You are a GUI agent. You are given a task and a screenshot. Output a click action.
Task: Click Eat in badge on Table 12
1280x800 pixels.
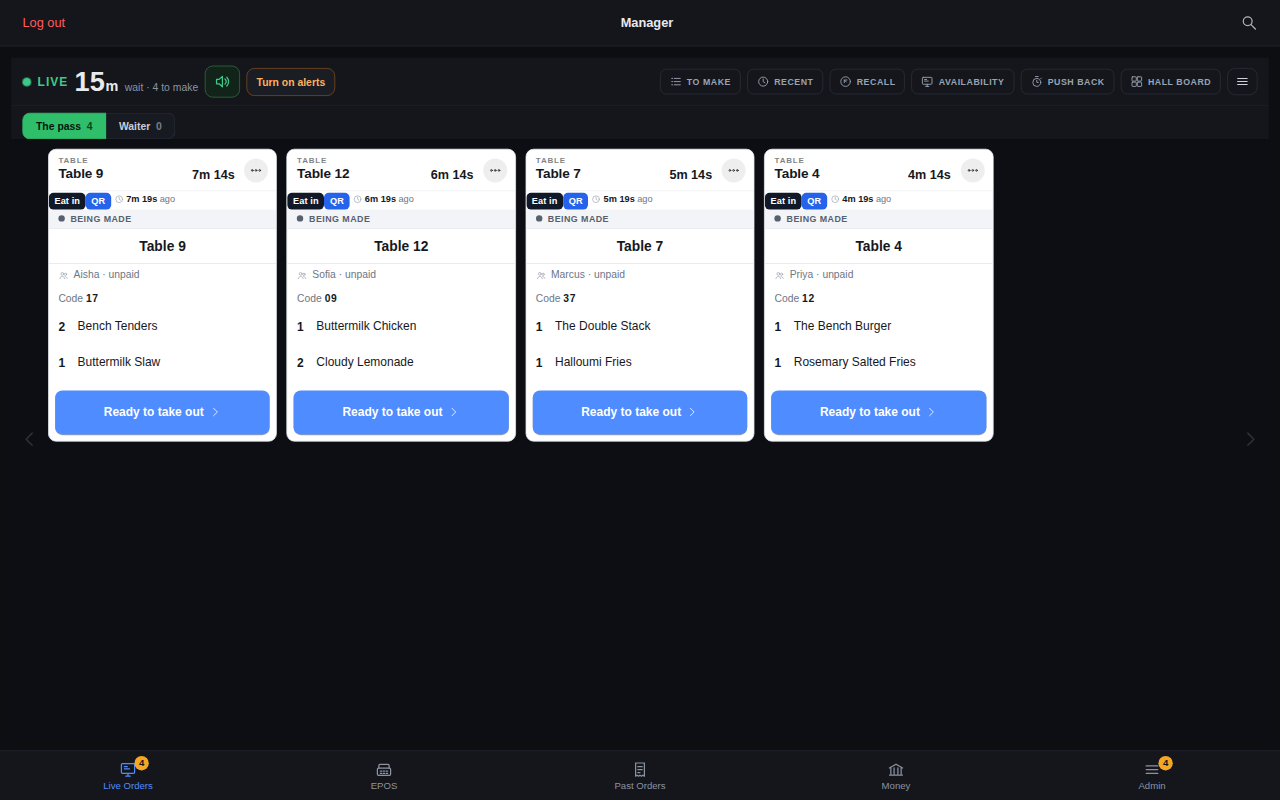(306, 201)
